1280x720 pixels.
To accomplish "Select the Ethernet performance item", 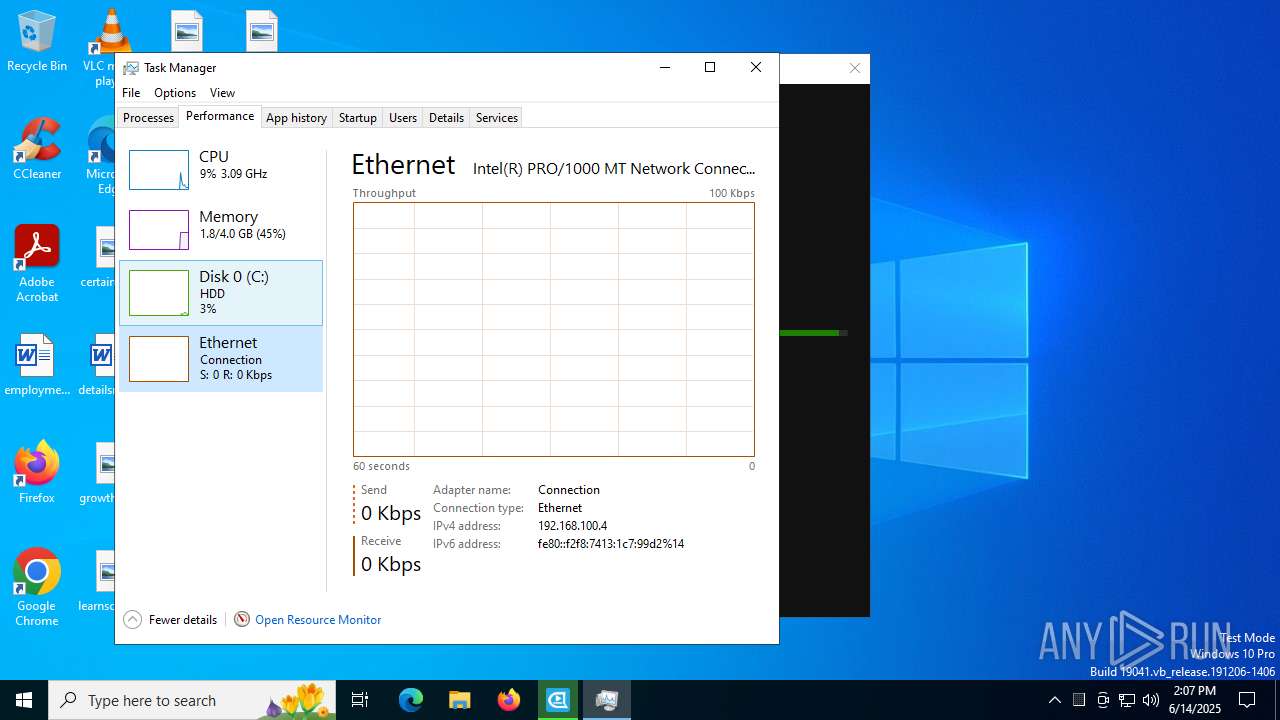I will pos(221,359).
